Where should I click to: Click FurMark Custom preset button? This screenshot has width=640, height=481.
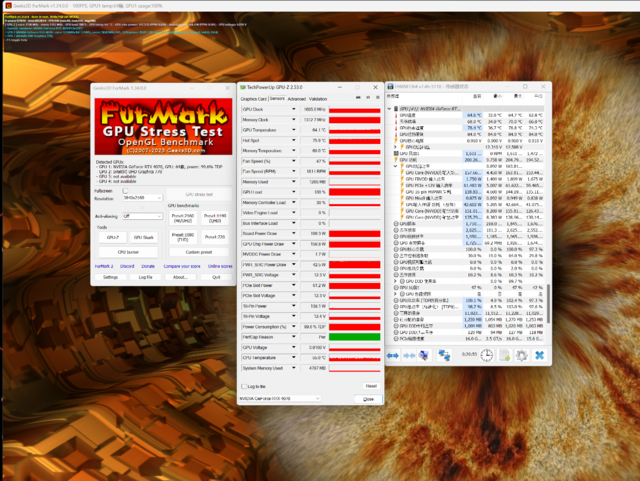coord(199,252)
